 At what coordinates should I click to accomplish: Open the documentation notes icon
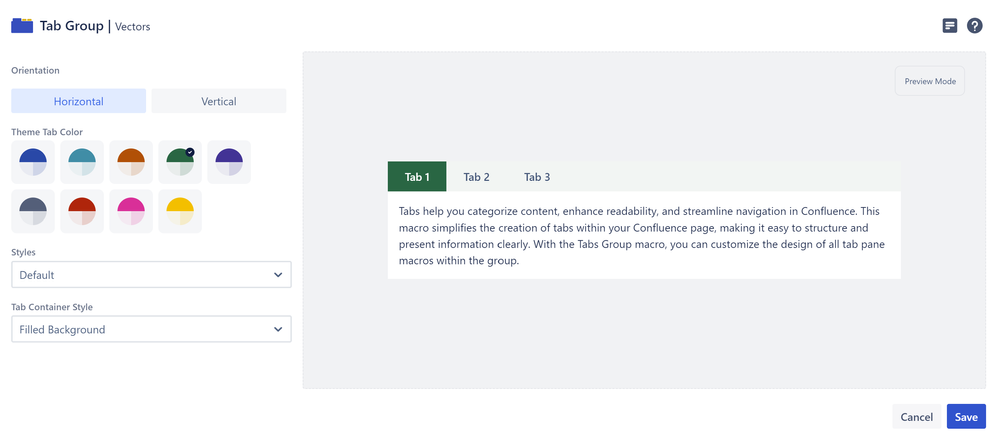(x=950, y=26)
